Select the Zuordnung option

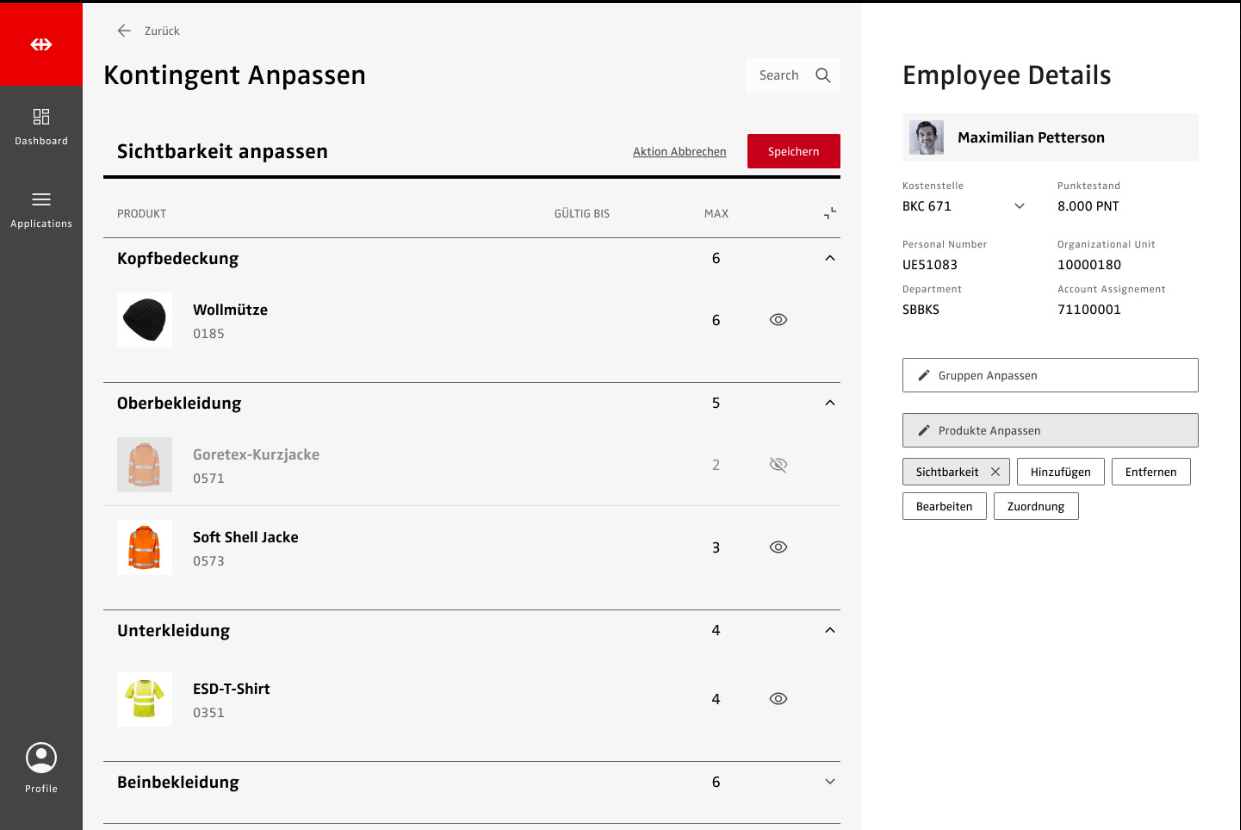pyautogui.click(x=1035, y=507)
